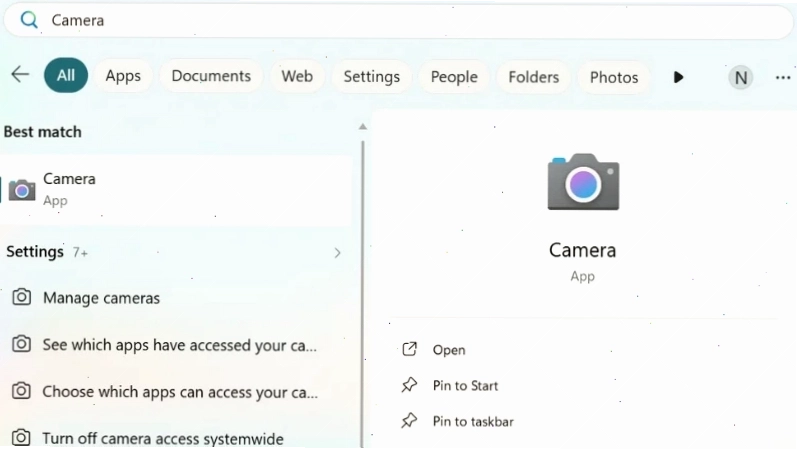Open the Camera app best match
The image size is (797, 450).
coord(176,190)
